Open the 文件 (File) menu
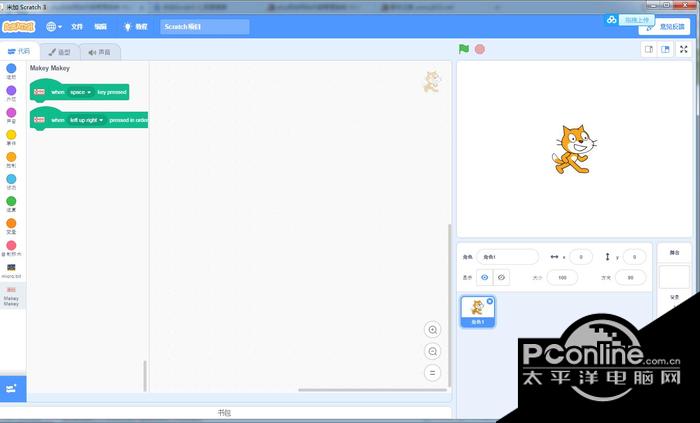 [77, 27]
